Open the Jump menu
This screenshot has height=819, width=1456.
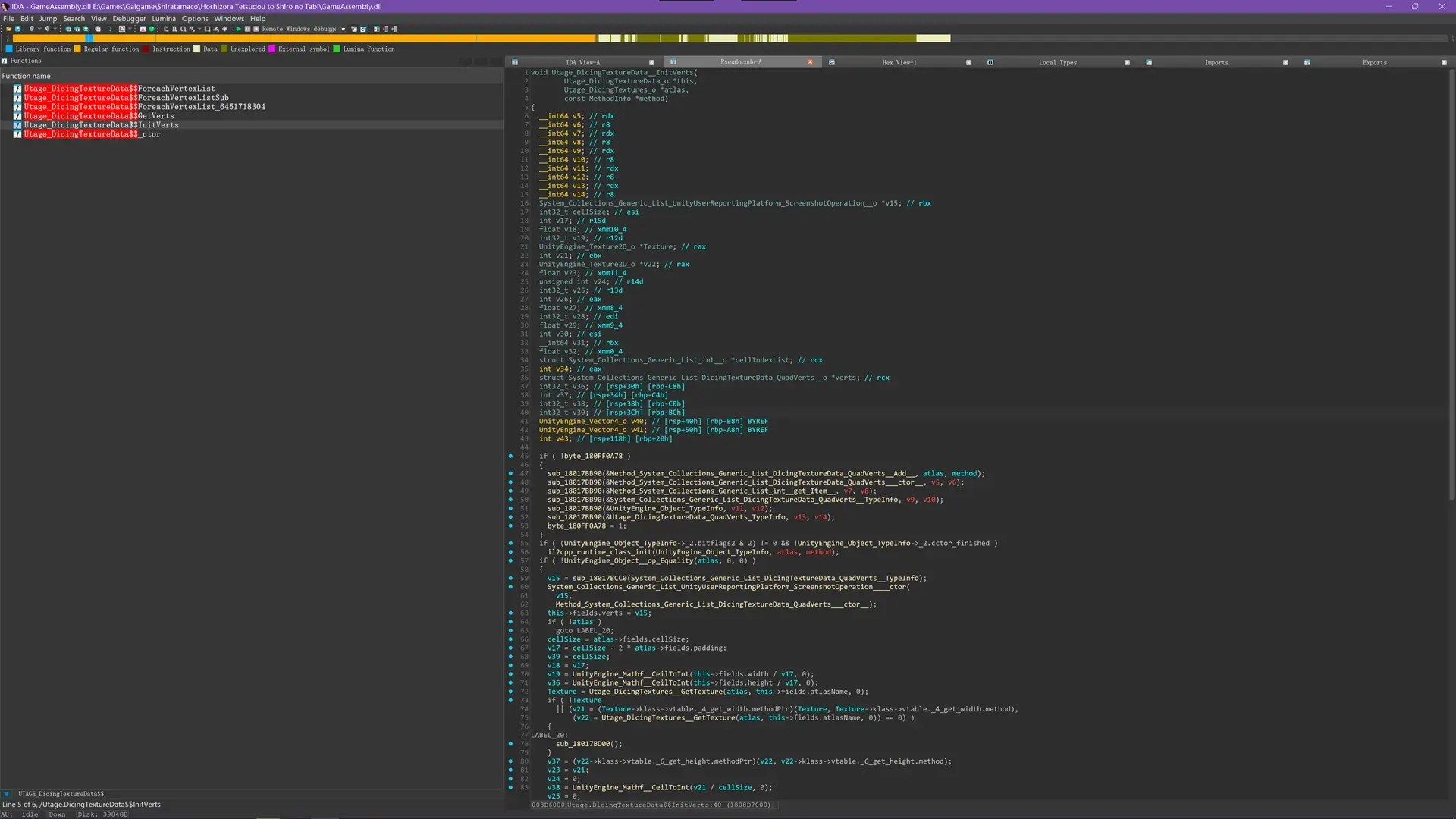pyautogui.click(x=48, y=19)
